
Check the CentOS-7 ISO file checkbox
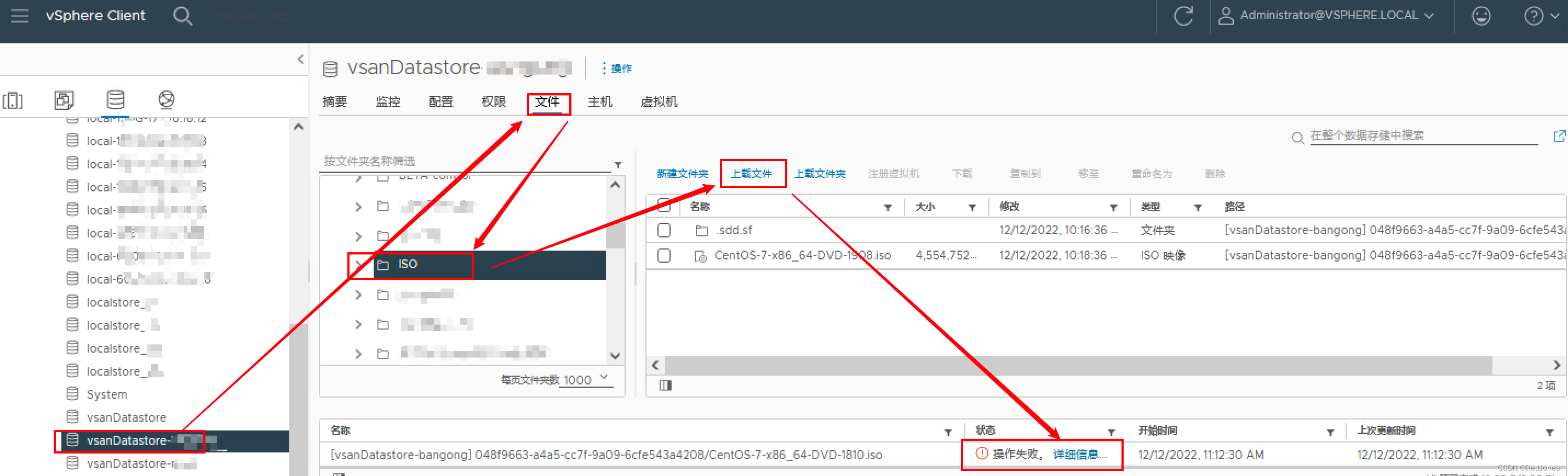(x=664, y=256)
